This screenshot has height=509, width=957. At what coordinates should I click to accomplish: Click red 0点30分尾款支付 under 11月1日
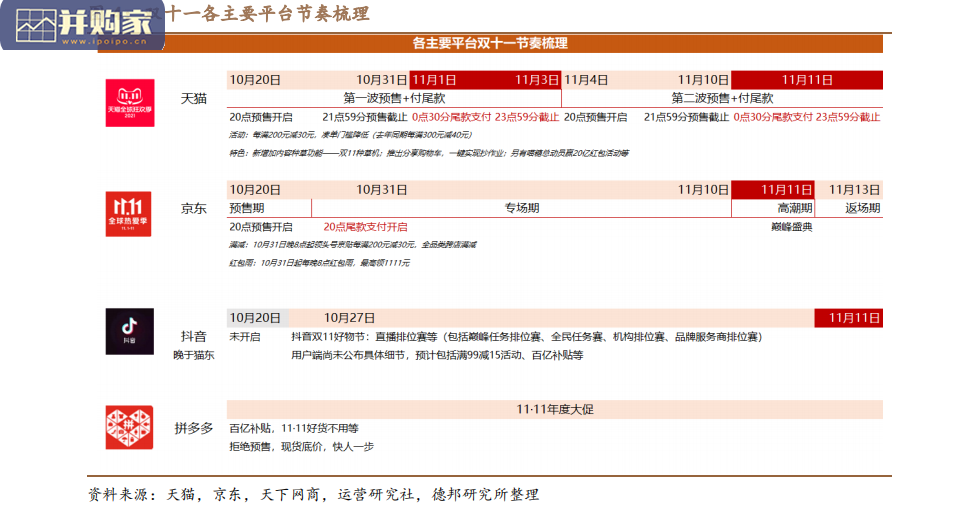click(x=451, y=117)
